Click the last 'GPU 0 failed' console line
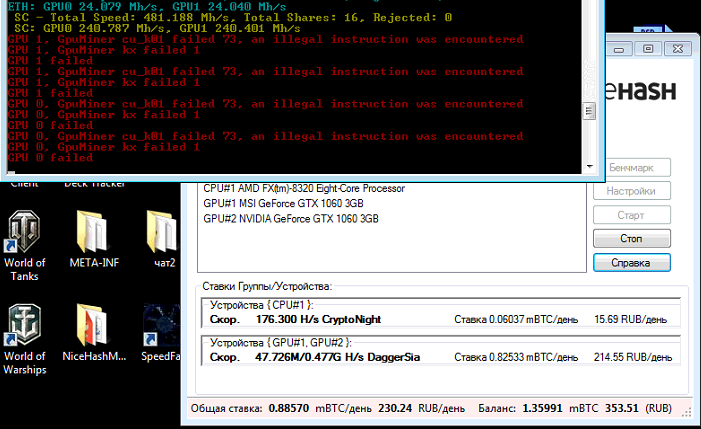Image resolution: width=701 pixels, height=429 pixels. click(50, 158)
